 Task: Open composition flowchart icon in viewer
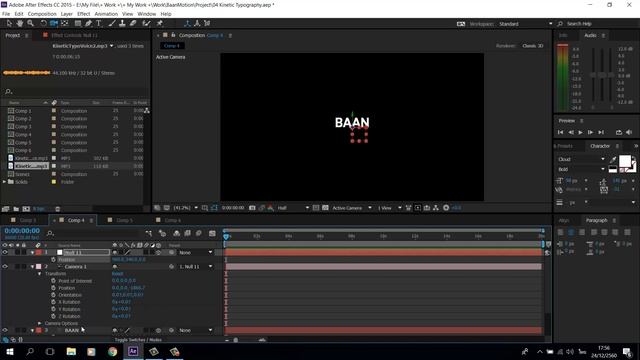[x=436, y=208]
